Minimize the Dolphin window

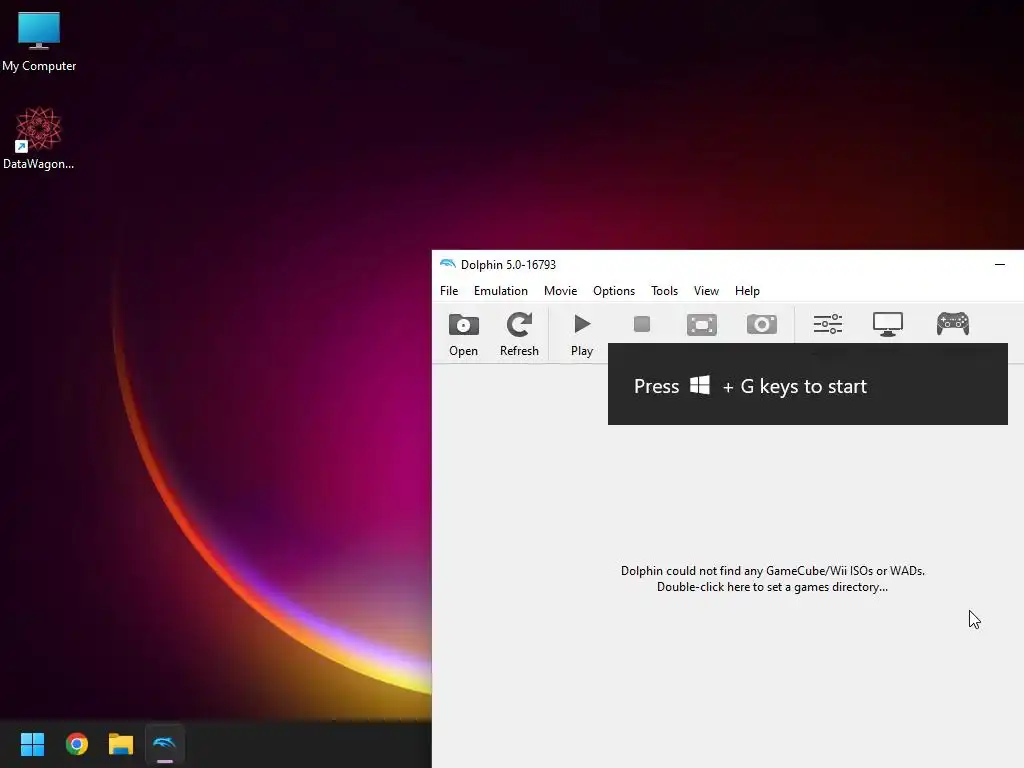[1000, 264]
